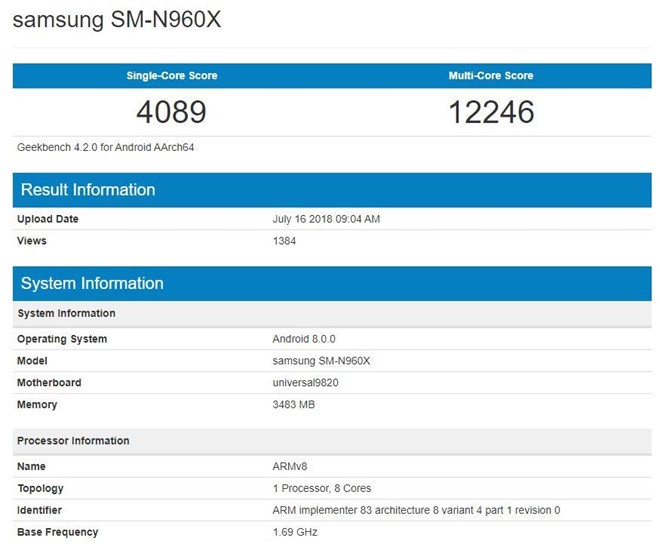Select the gray System Information subheader row

332,314
